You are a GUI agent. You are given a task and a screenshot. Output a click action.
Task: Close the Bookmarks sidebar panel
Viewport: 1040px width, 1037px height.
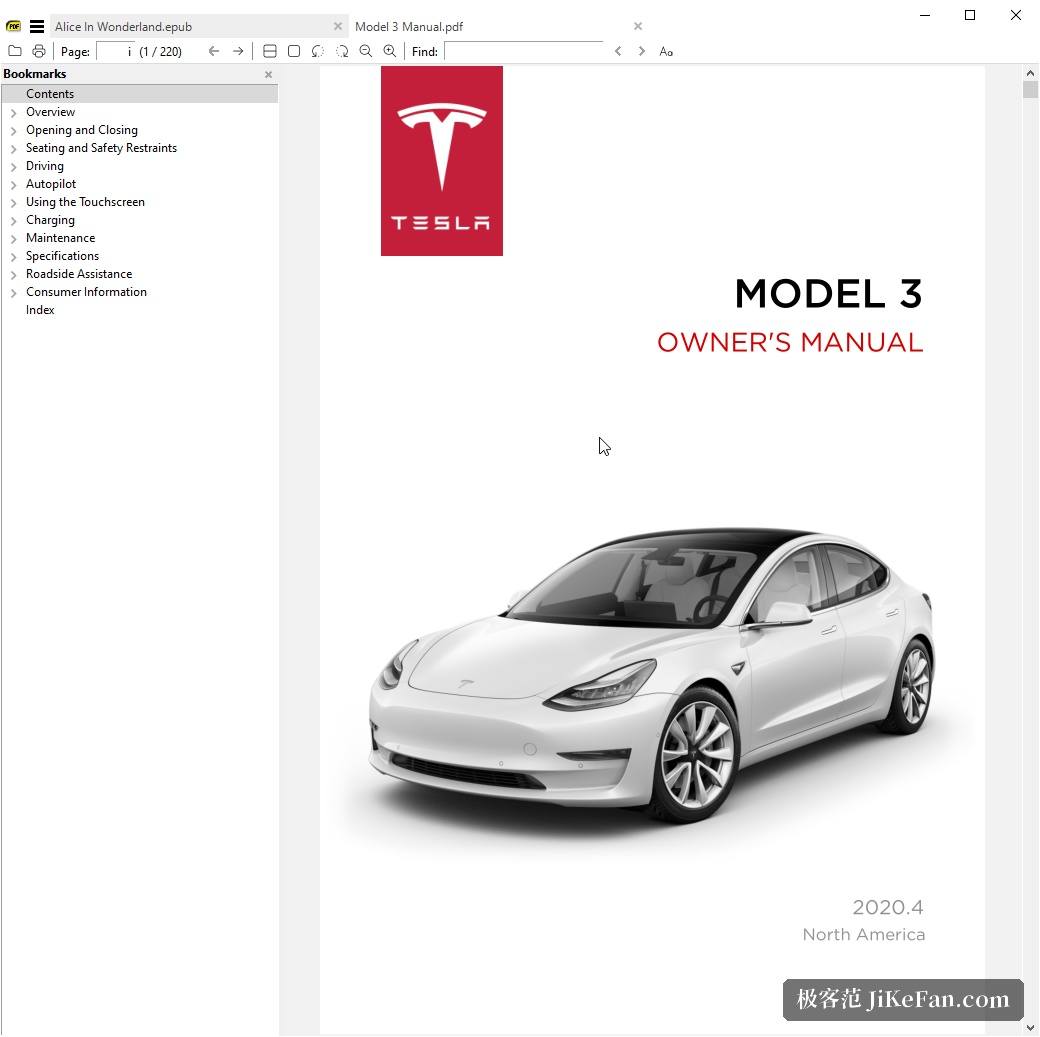click(x=269, y=74)
